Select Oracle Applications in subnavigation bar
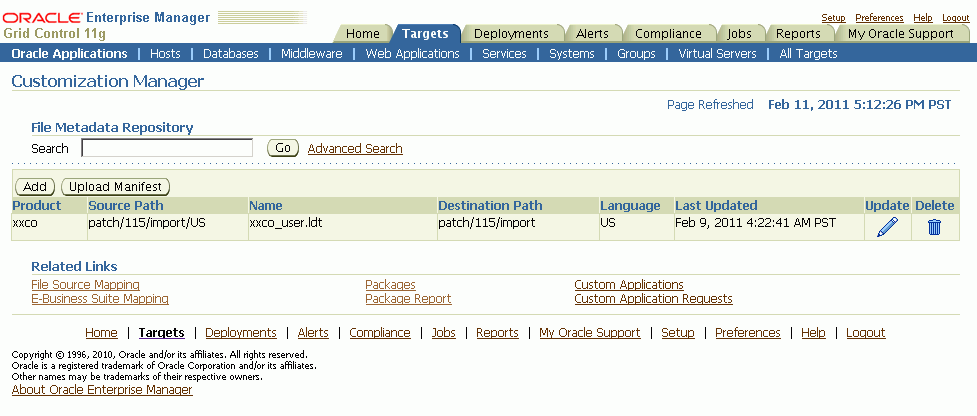Viewport: 977px width, 416px height. (69, 54)
